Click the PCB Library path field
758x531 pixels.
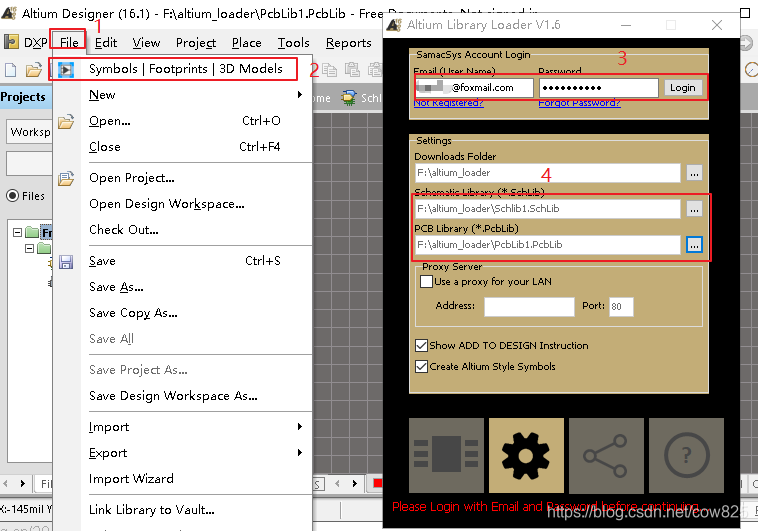coord(547,245)
